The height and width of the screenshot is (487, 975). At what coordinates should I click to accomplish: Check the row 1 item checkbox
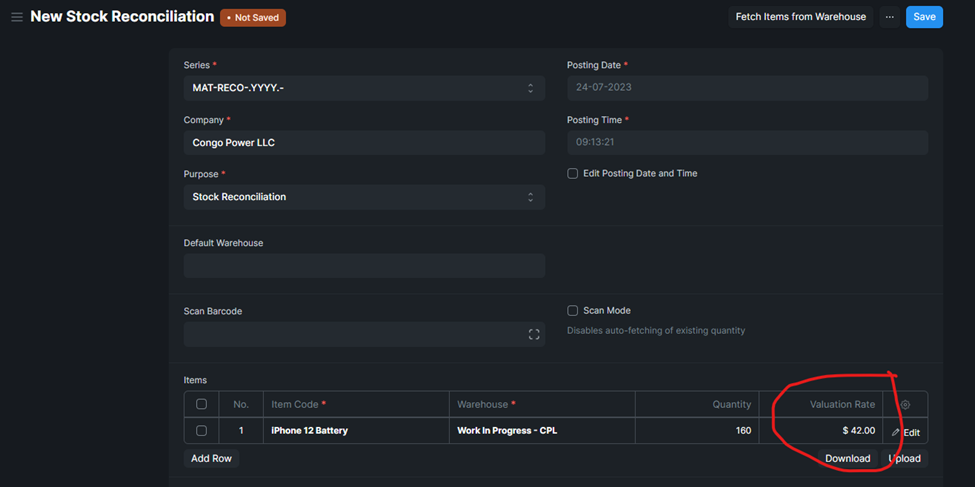point(201,430)
